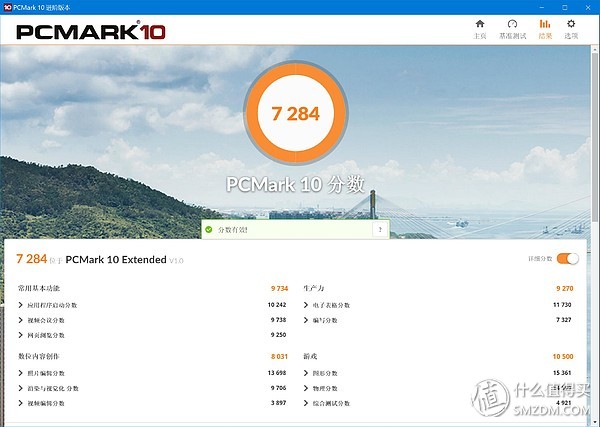Click the 9 706 rendering score
This screenshot has width=600, height=427.
point(279,388)
